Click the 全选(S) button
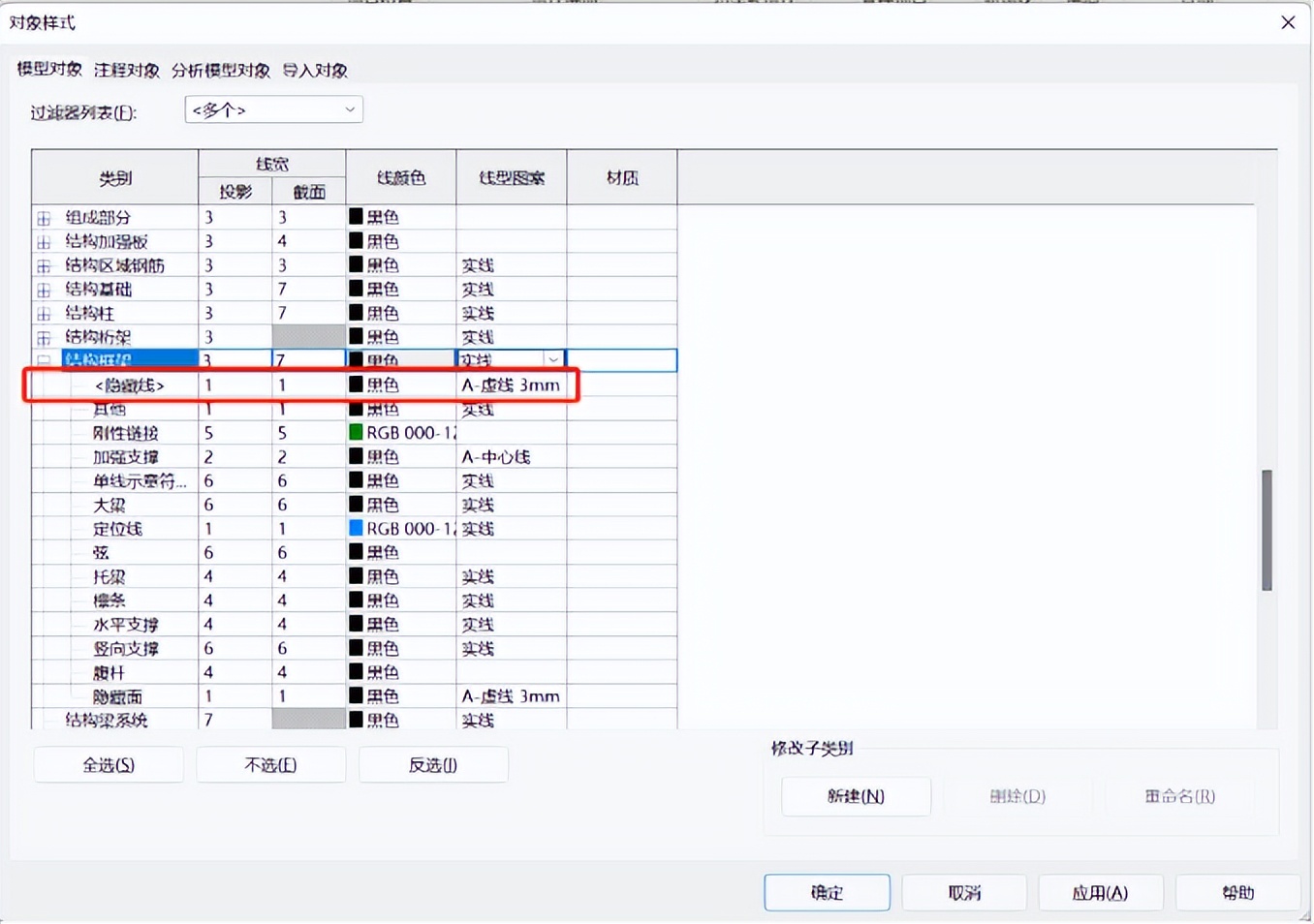The image size is (1314, 924). [109, 765]
